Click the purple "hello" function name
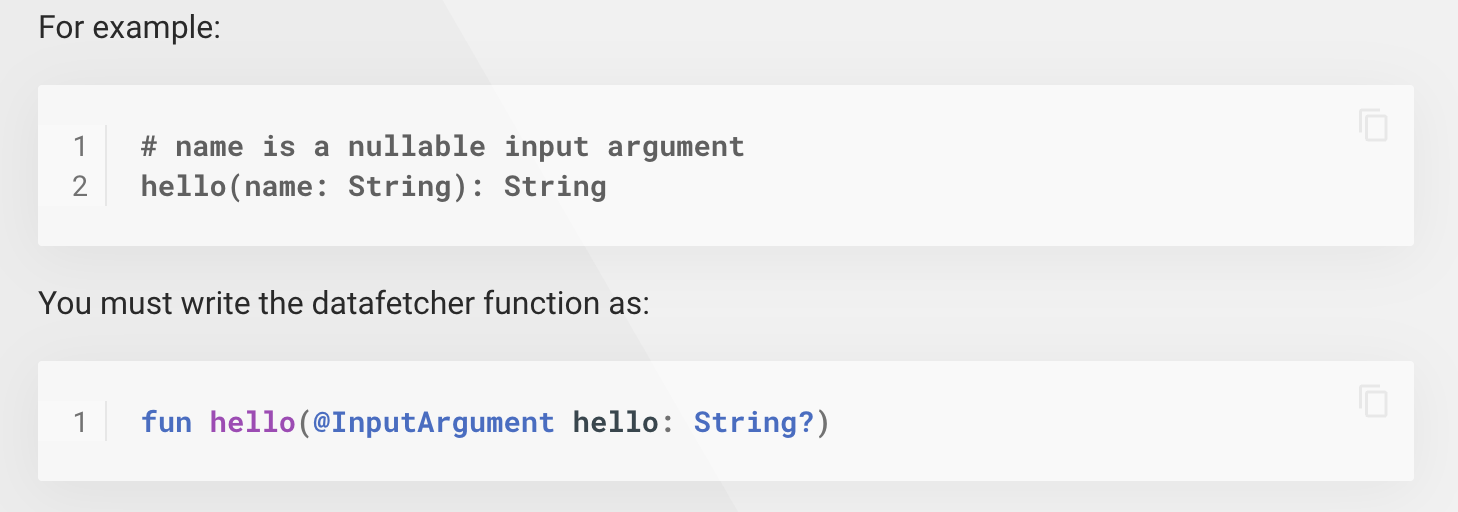The image size is (1458, 512). click(x=253, y=422)
